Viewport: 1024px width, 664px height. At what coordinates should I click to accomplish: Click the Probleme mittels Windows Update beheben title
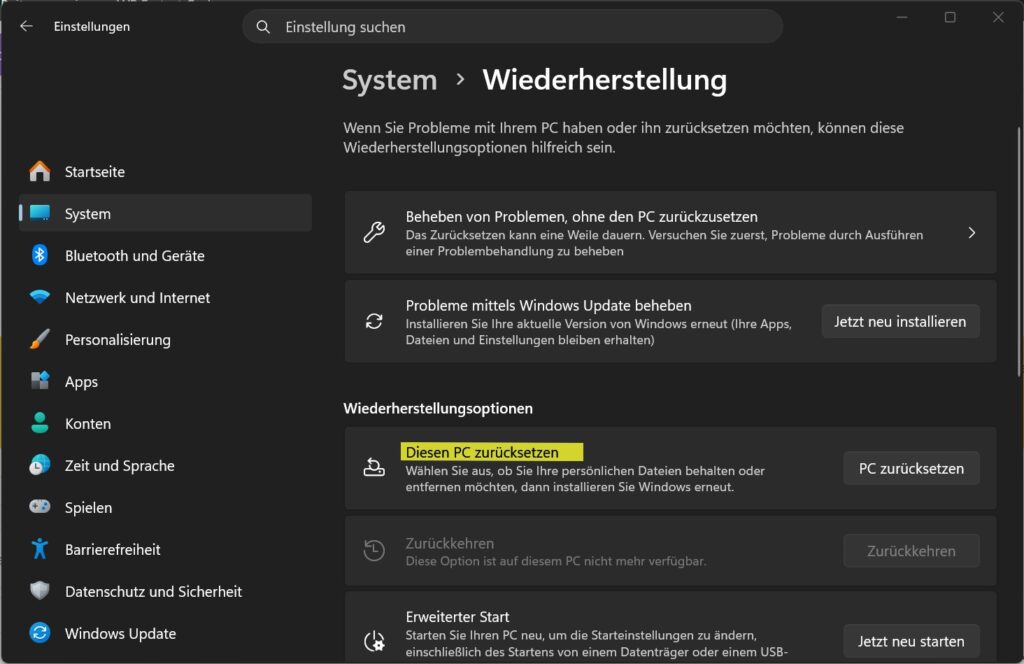549,306
